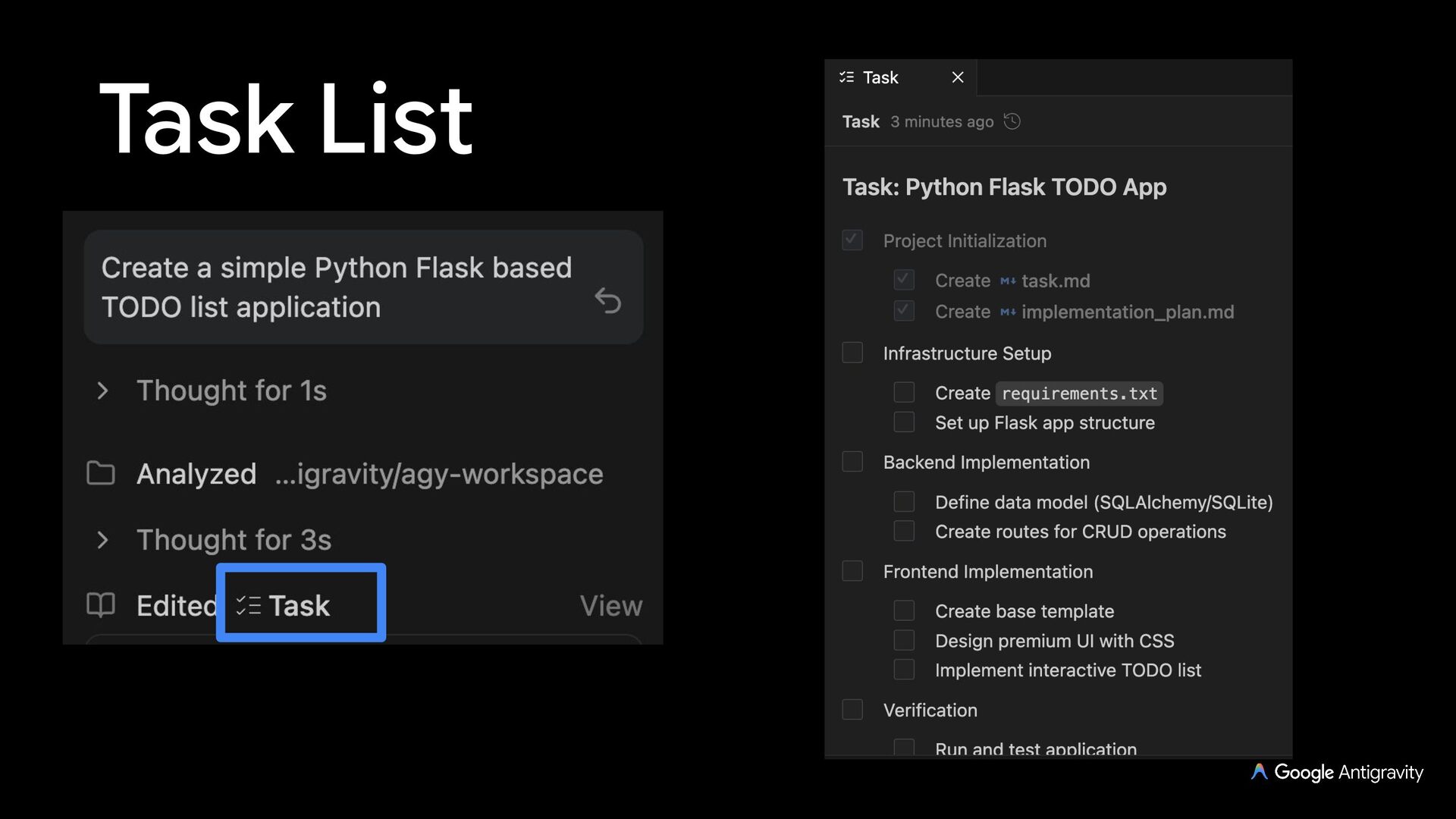Open the implementation_plan.md file link
1456x819 pixels.
1127,312
